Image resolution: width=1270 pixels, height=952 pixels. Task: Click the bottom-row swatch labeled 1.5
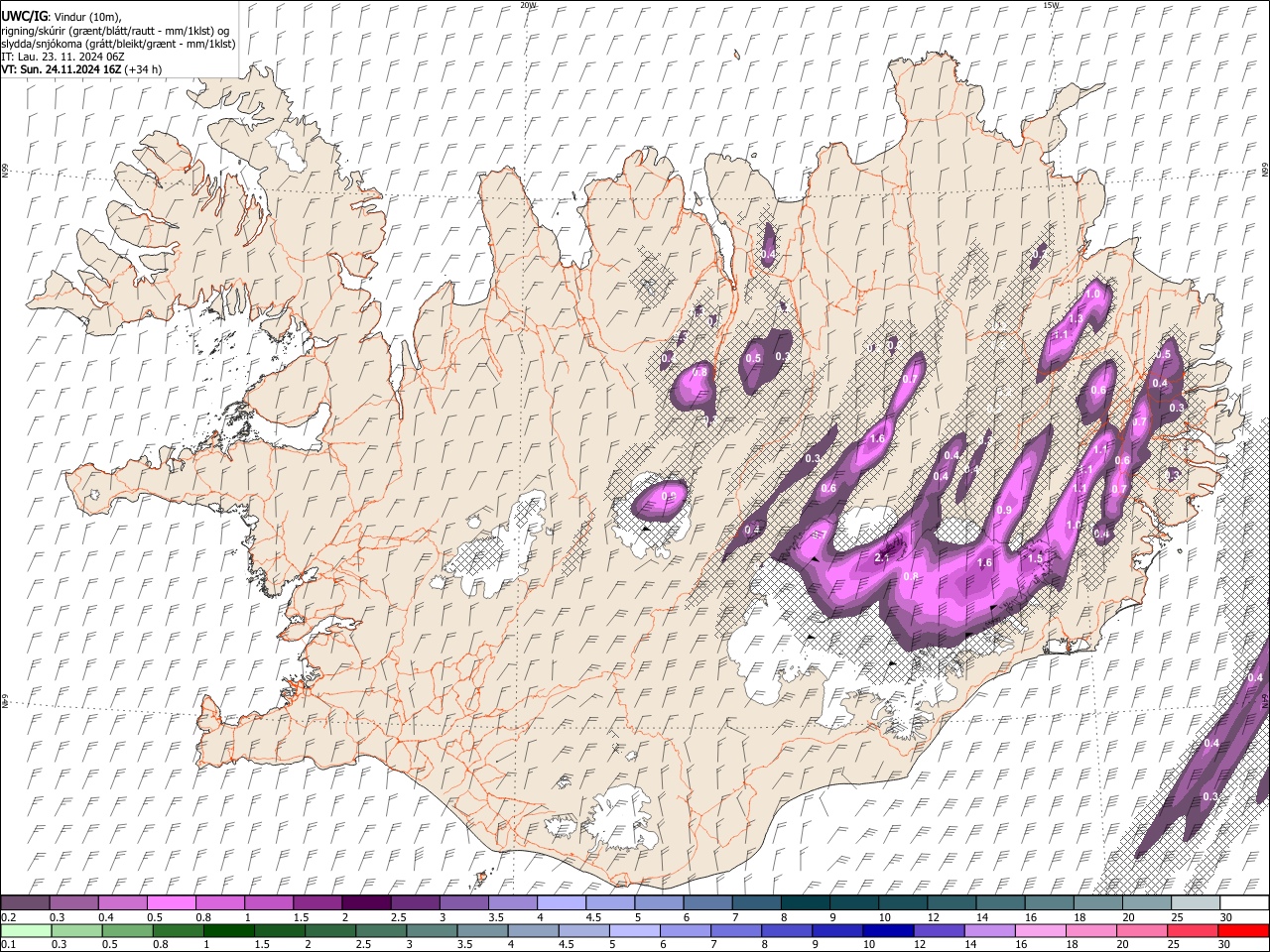click(x=280, y=930)
